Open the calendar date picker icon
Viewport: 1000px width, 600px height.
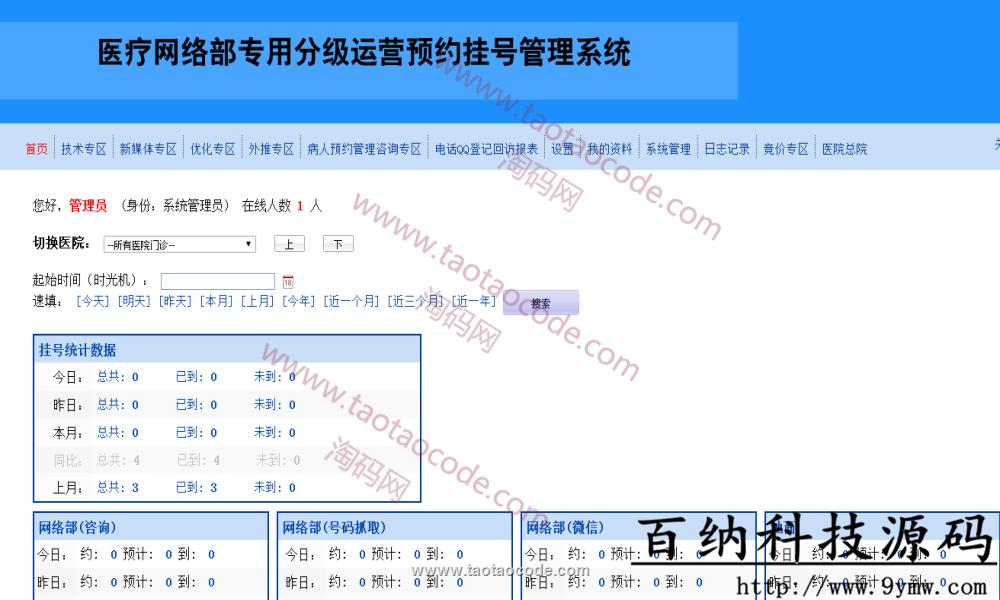pos(288,282)
